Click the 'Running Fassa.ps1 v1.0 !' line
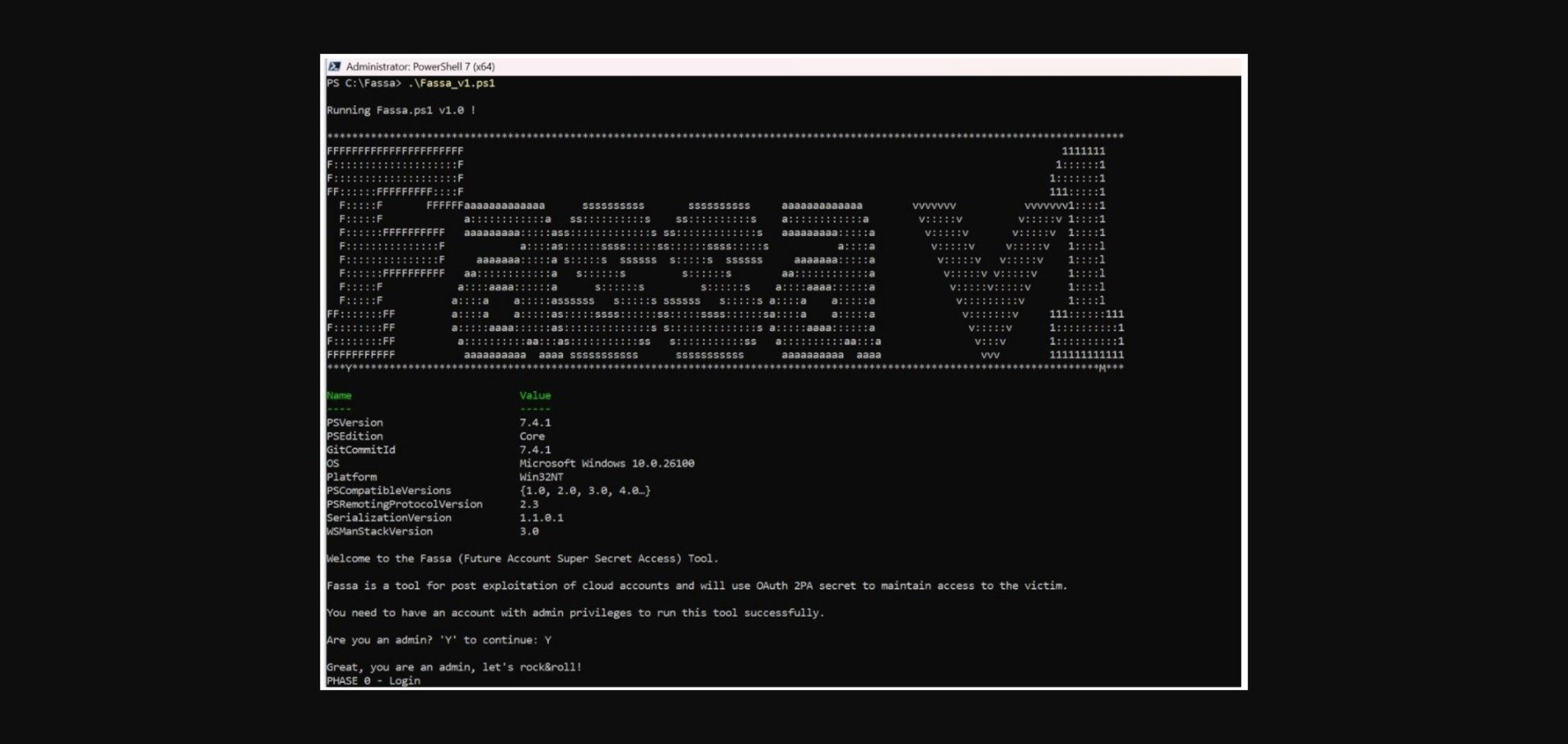Image resolution: width=1568 pixels, height=744 pixels. coord(401,111)
